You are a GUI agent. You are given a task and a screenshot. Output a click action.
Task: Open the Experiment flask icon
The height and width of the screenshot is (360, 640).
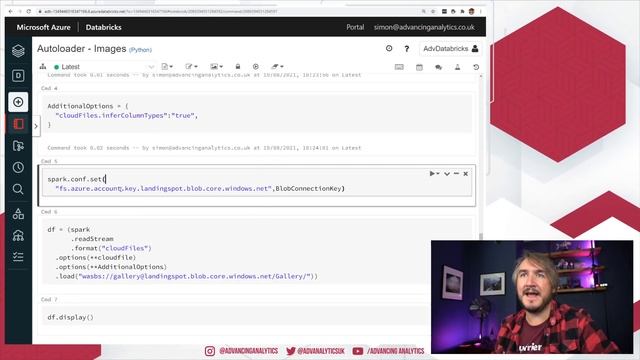[458, 67]
